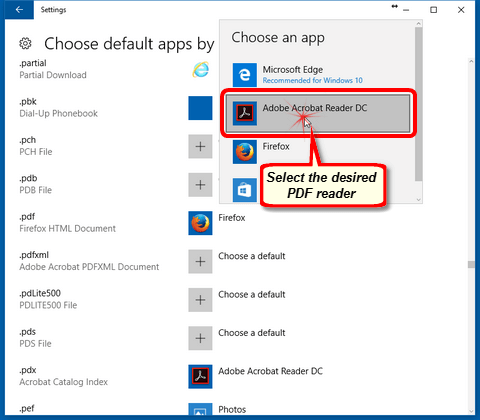Click the Adobe Reader icon for .pdx
The height and width of the screenshot is (420, 480).
pos(200,376)
